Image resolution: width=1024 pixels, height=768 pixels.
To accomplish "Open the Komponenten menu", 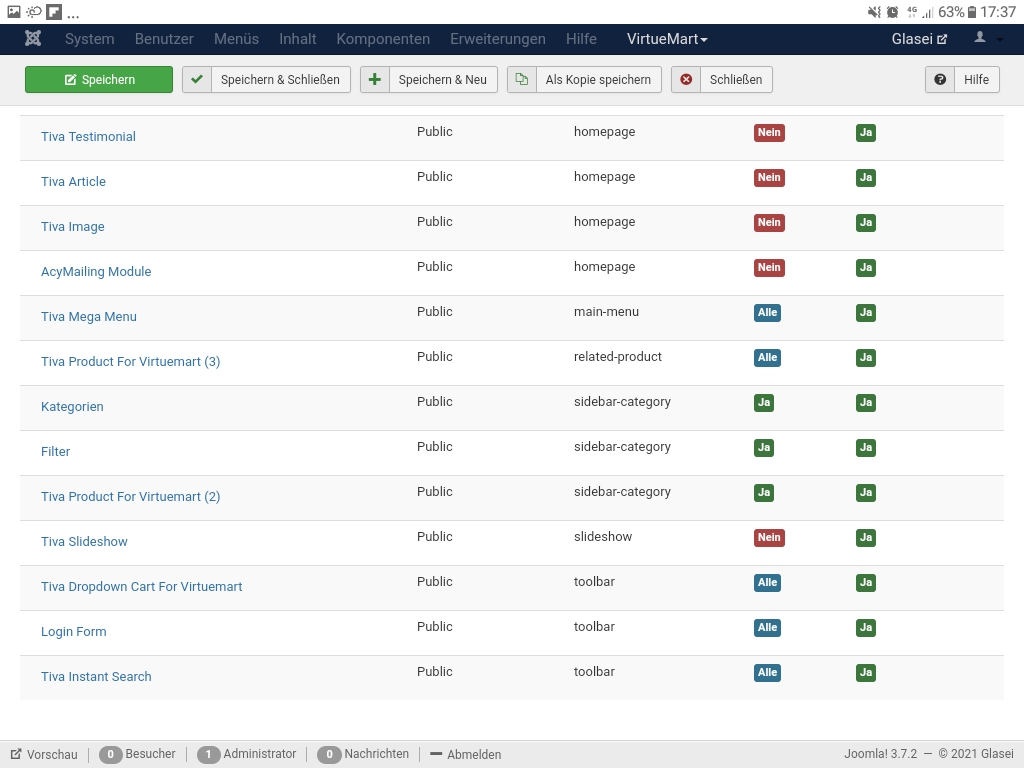I will pos(383,39).
